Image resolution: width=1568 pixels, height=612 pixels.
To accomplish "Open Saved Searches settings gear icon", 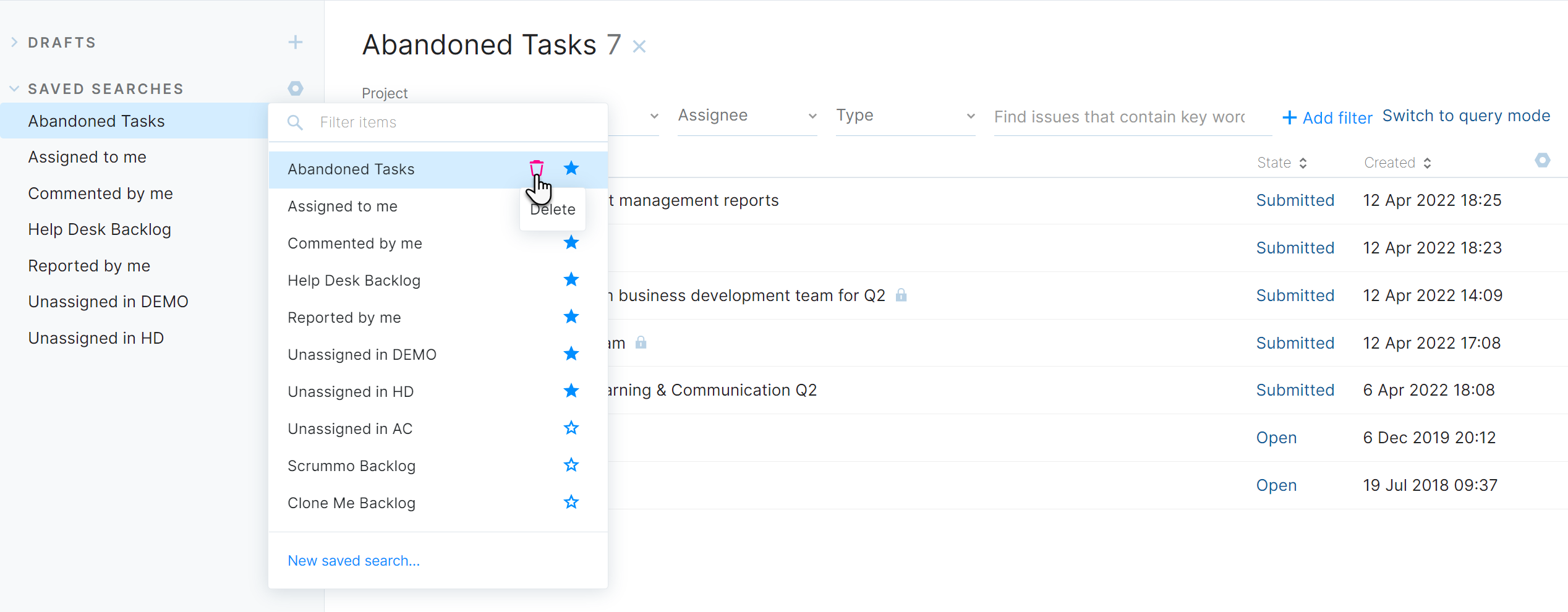I will pos(296,88).
